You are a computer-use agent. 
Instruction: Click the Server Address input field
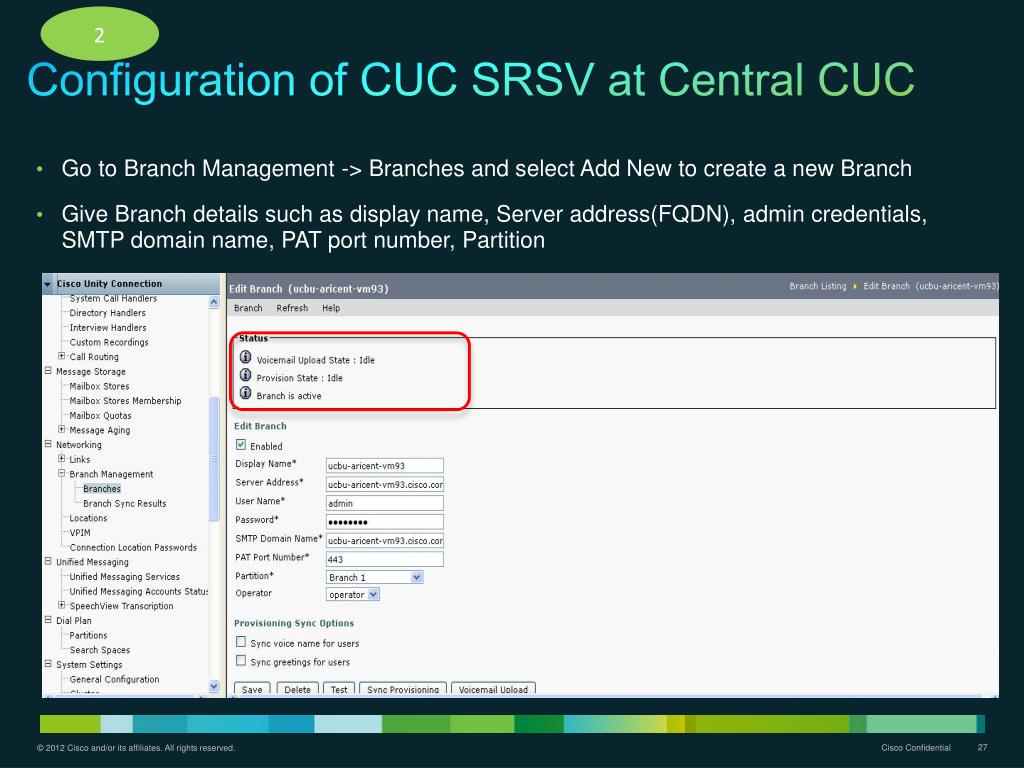click(385, 485)
